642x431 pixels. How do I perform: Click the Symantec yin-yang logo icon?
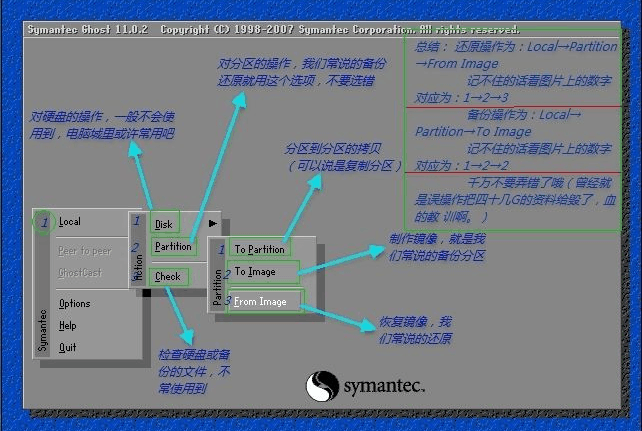[322, 386]
